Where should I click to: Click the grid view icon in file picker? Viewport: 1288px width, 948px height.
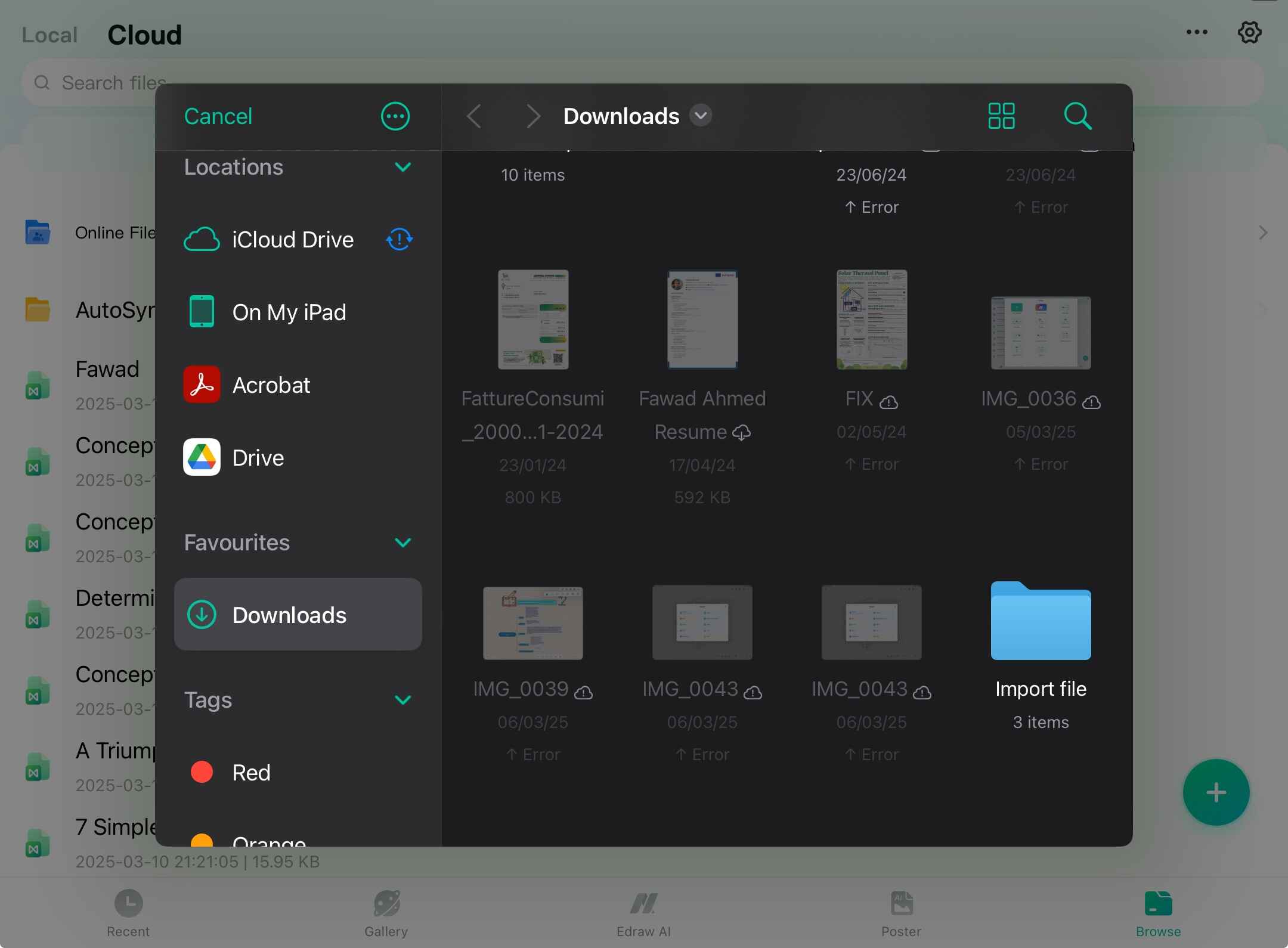click(x=1001, y=116)
